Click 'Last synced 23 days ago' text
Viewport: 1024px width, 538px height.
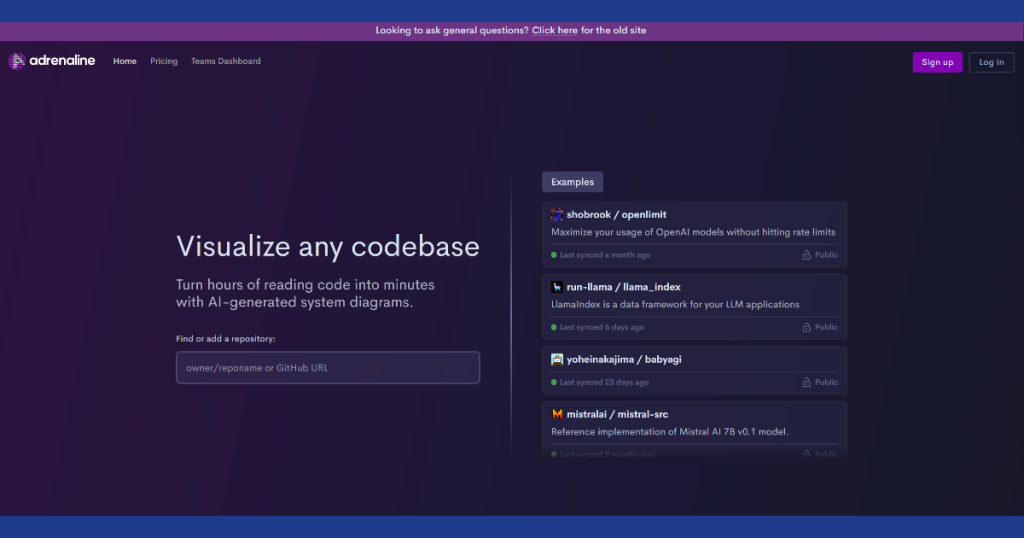click(604, 383)
